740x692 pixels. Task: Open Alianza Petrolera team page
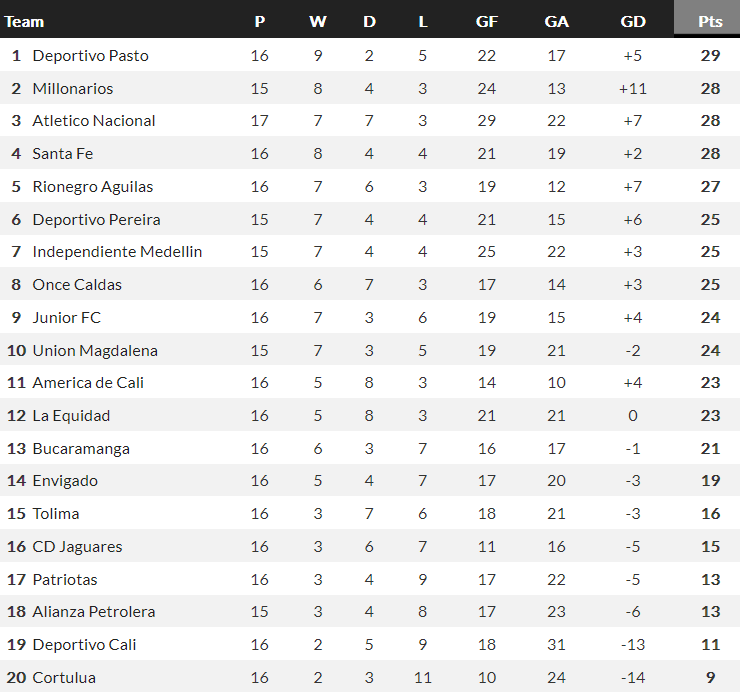tap(94, 612)
